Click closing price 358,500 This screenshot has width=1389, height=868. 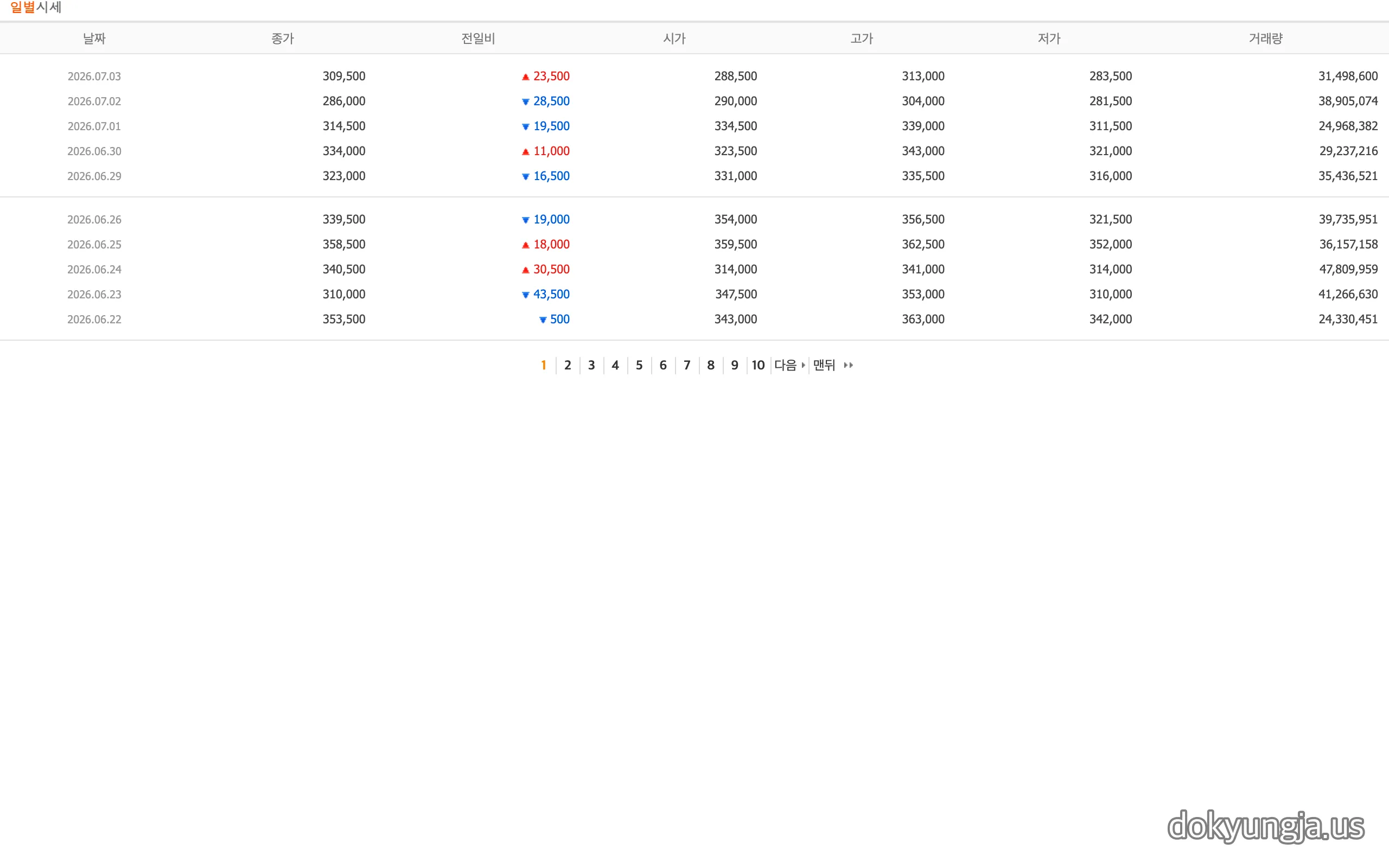pos(344,245)
